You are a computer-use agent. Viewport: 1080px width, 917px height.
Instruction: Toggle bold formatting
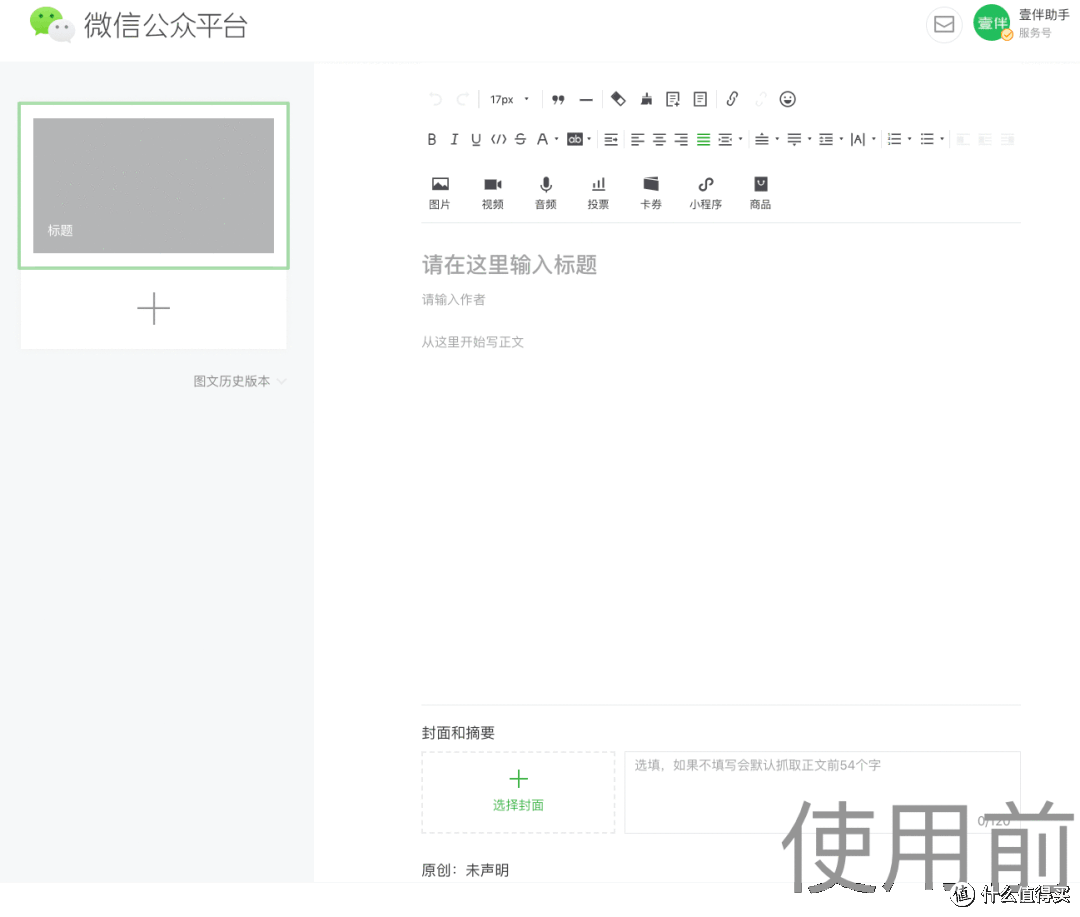[x=432, y=140]
